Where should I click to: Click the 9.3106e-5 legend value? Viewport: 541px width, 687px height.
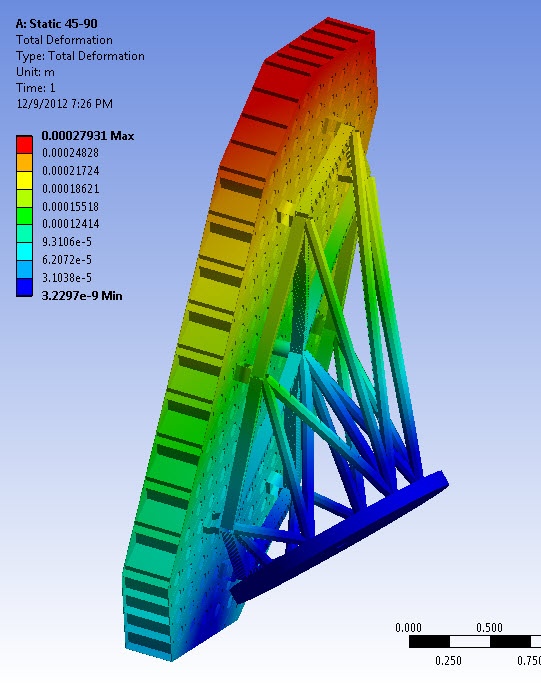pos(67,242)
